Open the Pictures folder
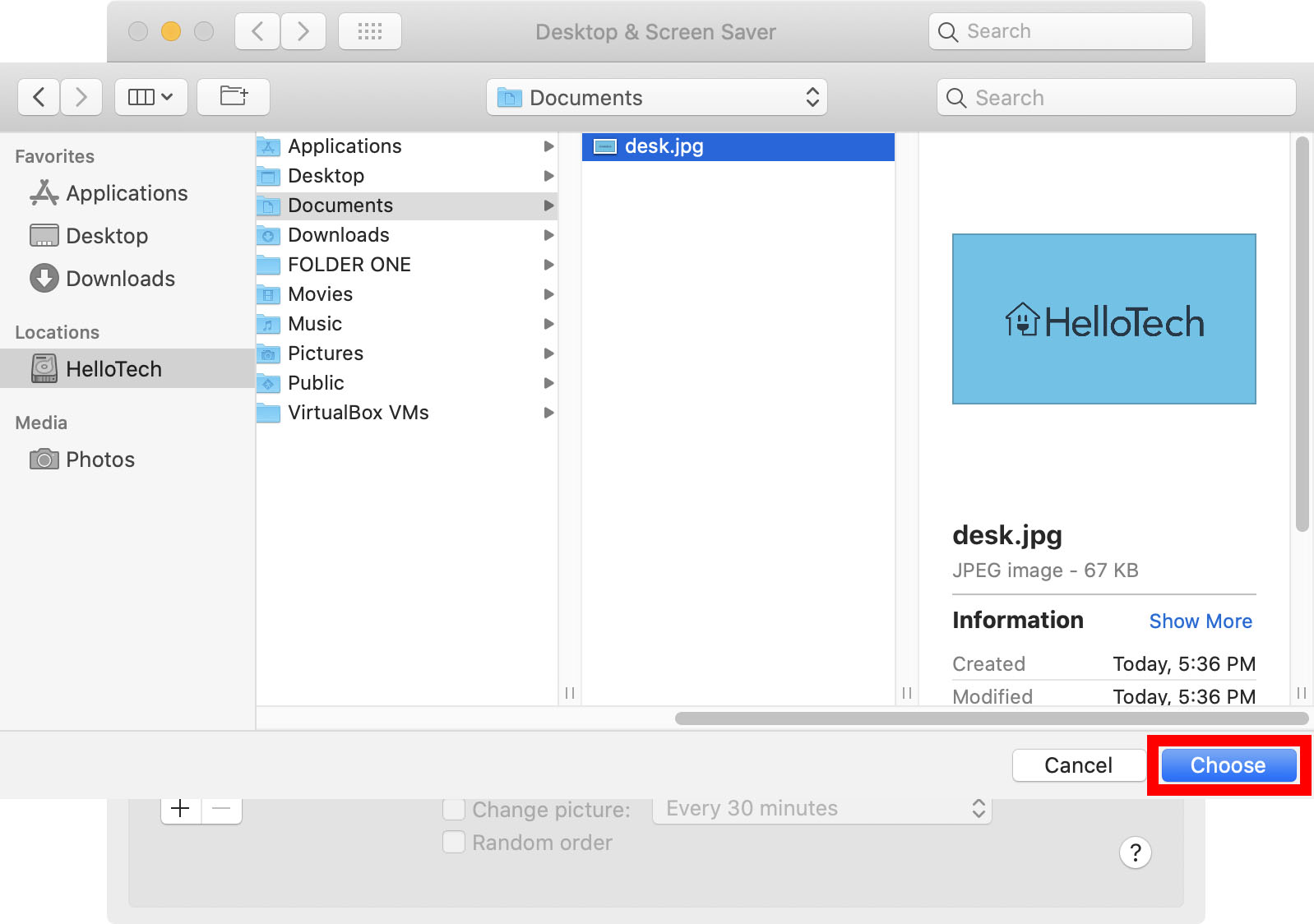The width and height of the screenshot is (1314, 924). 407,353
